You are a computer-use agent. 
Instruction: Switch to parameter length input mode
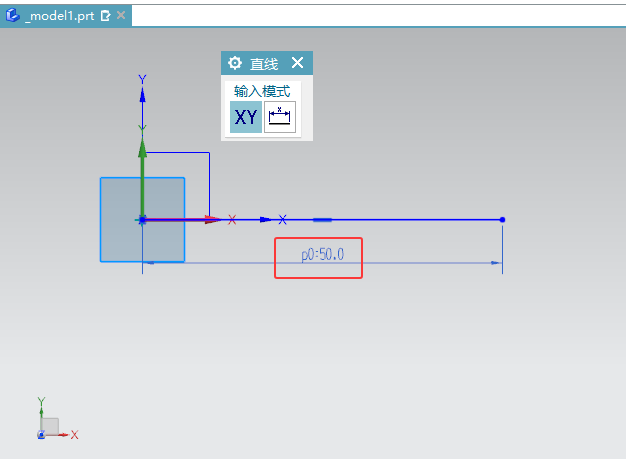(279, 117)
